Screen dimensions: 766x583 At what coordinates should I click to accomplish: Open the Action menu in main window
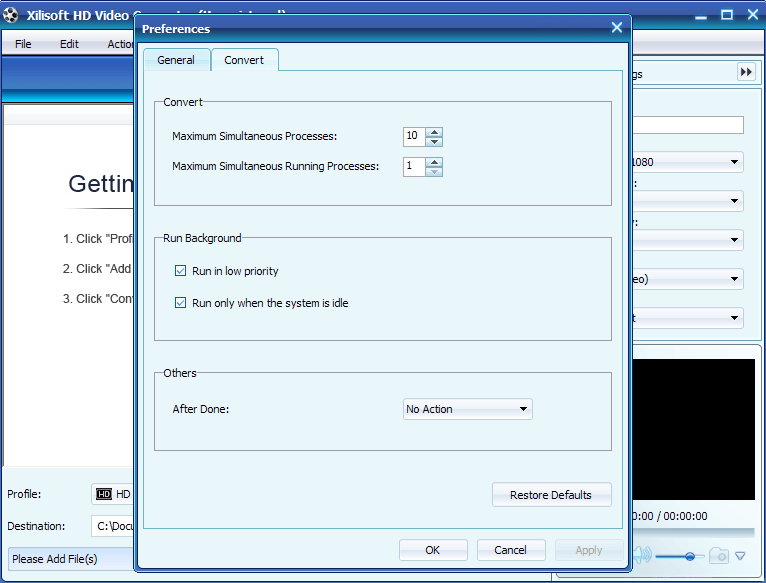[x=120, y=44]
